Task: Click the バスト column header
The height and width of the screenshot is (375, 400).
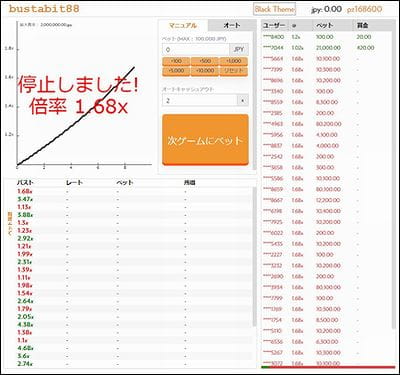Action: pos(25,183)
